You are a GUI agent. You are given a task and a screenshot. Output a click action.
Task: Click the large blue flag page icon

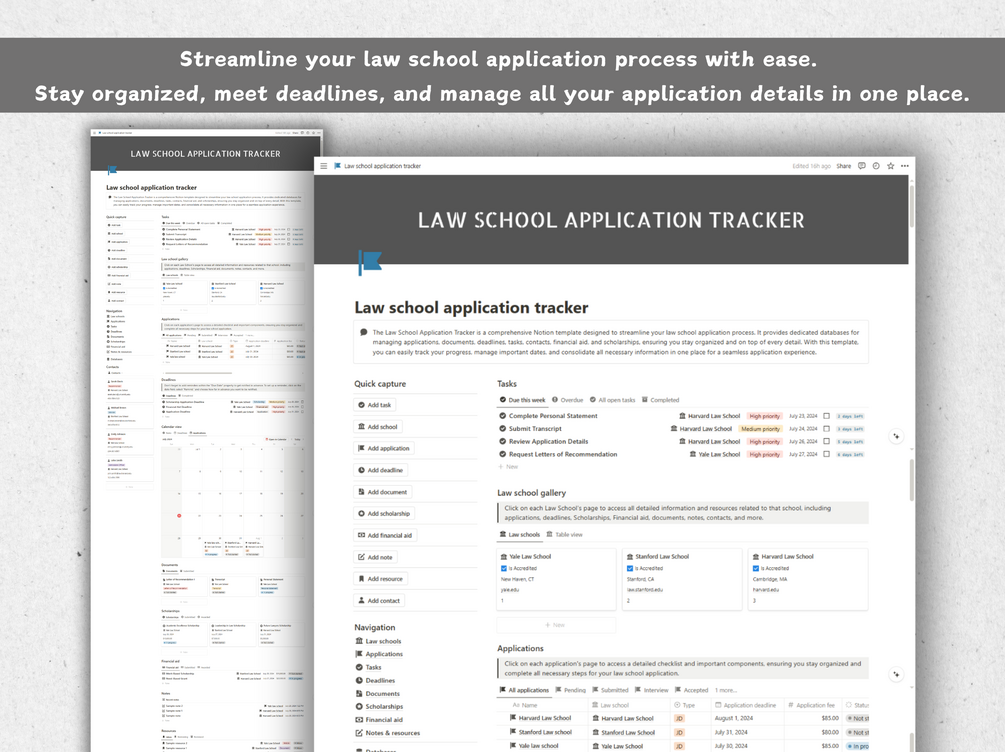point(370,263)
